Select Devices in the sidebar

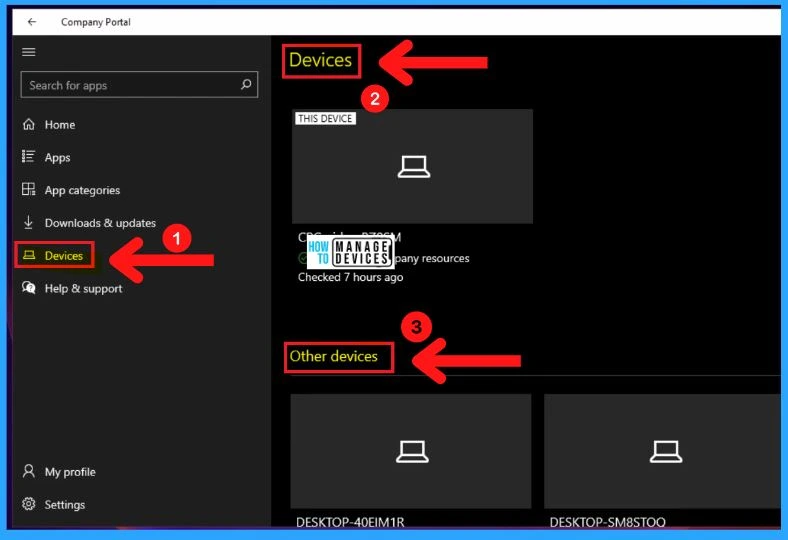point(64,256)
